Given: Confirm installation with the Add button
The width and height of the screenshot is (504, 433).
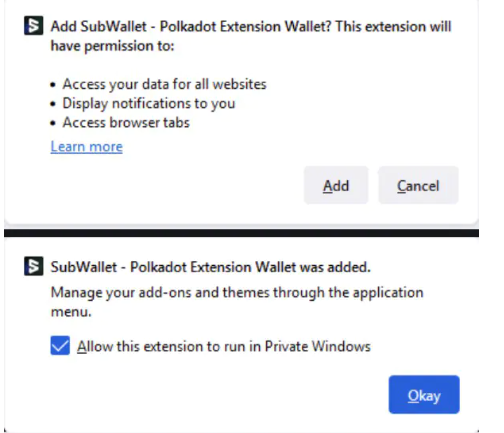Looking at the screenshot, I should 336,185.
